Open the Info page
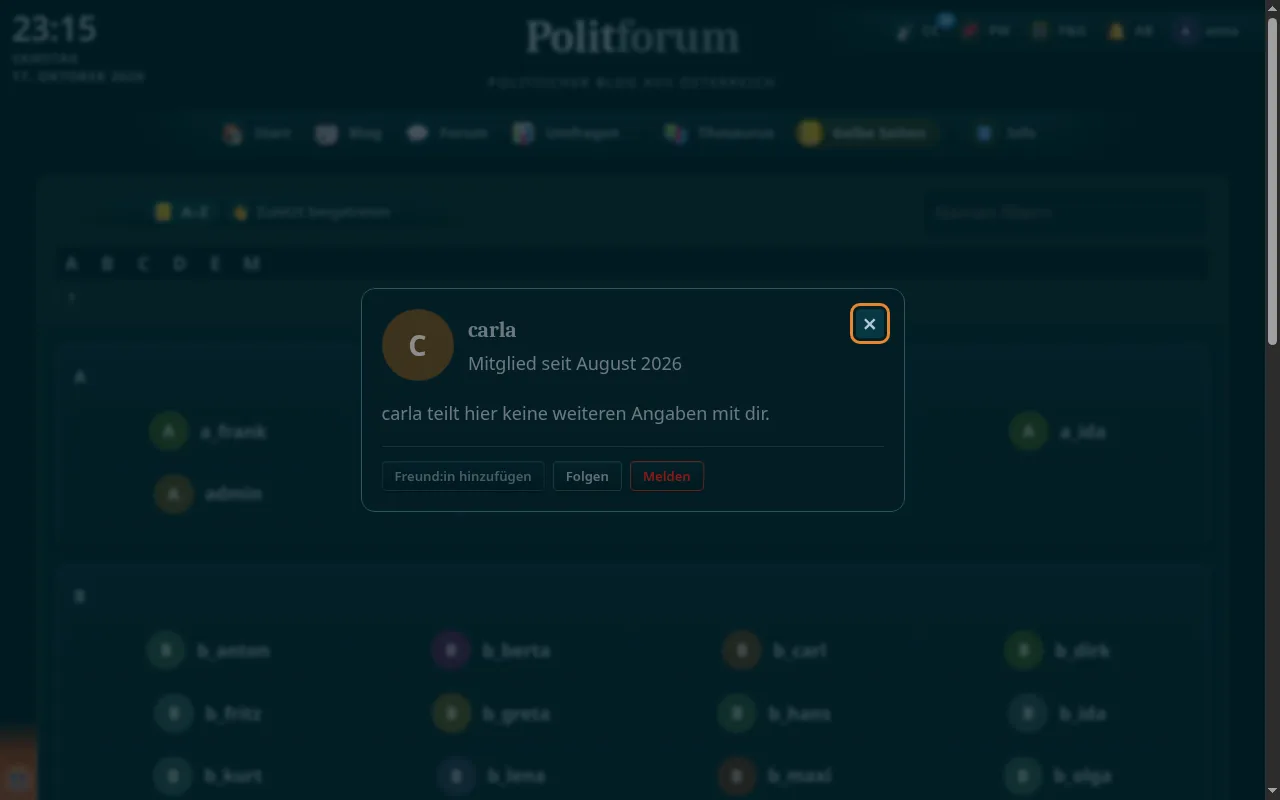This screenshot has width=1280, height=800. pyautogui.click(x=1007, y=133)
